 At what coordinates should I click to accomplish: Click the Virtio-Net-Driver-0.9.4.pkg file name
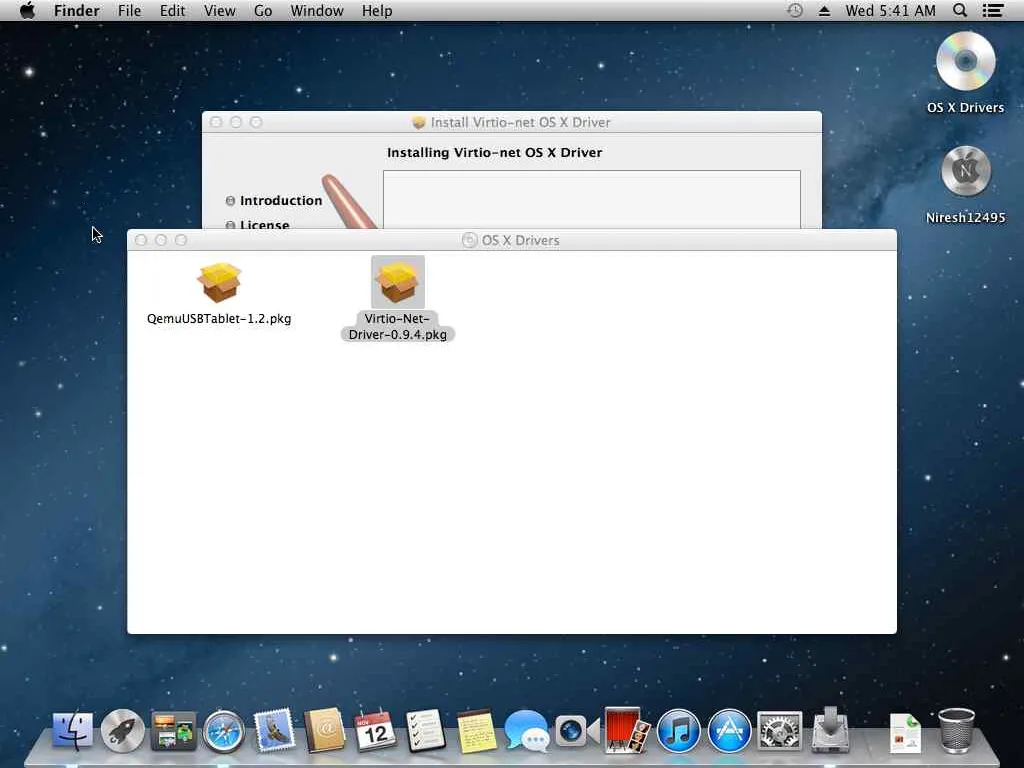pos(398,327)
